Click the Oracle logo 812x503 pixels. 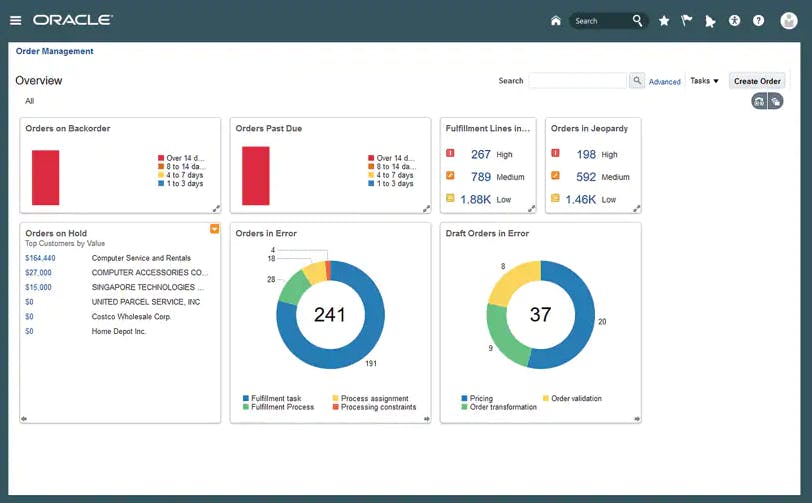click(x=73, y=20)
